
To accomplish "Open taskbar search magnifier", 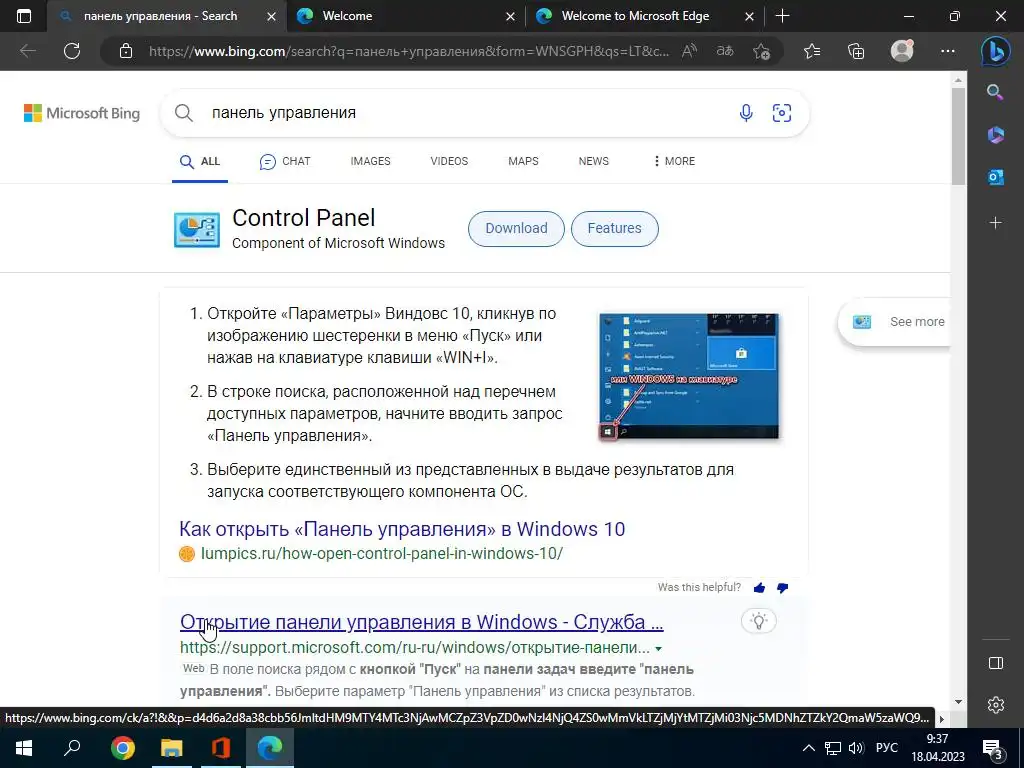I will coord(72,748).
